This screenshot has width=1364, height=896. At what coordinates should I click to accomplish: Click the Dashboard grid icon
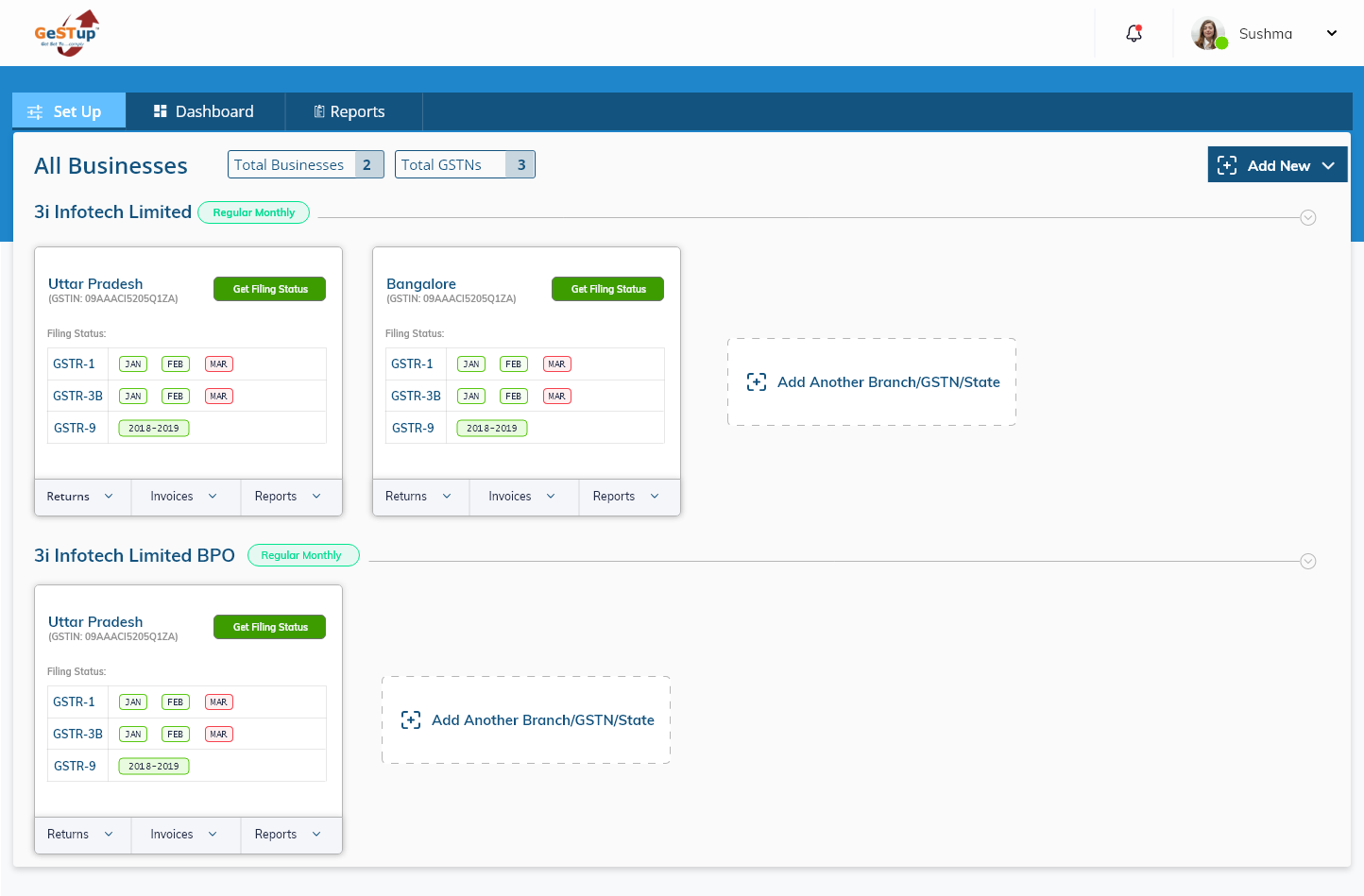pyautogui.click(x=160, y=111)
